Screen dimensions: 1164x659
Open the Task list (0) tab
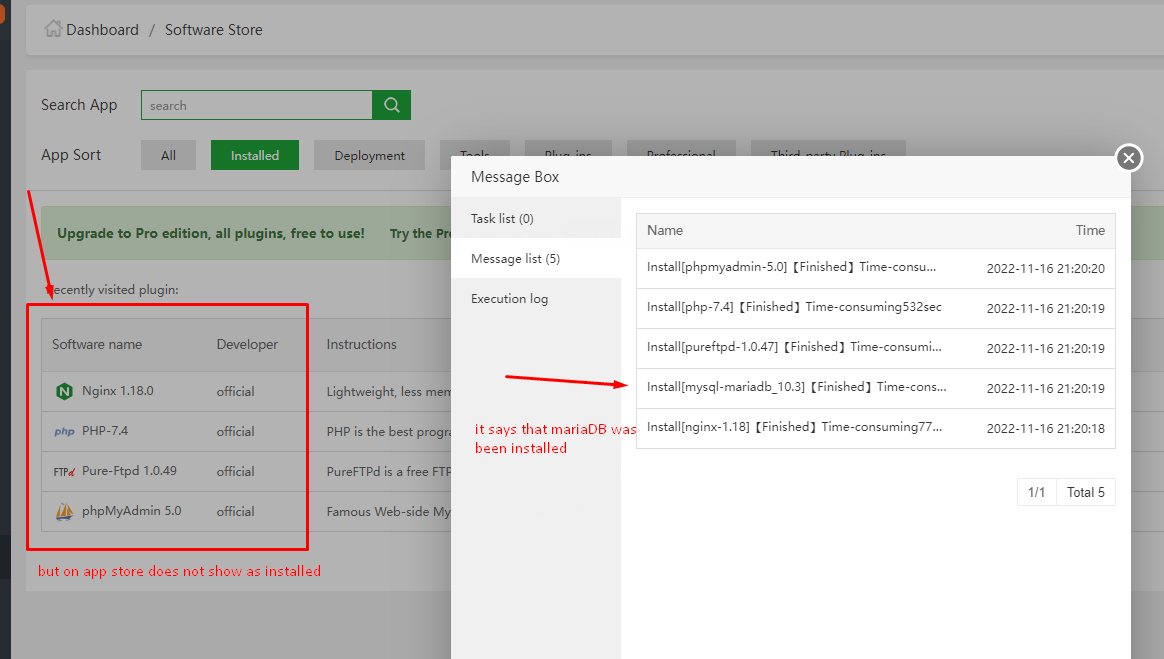(536, 218)
